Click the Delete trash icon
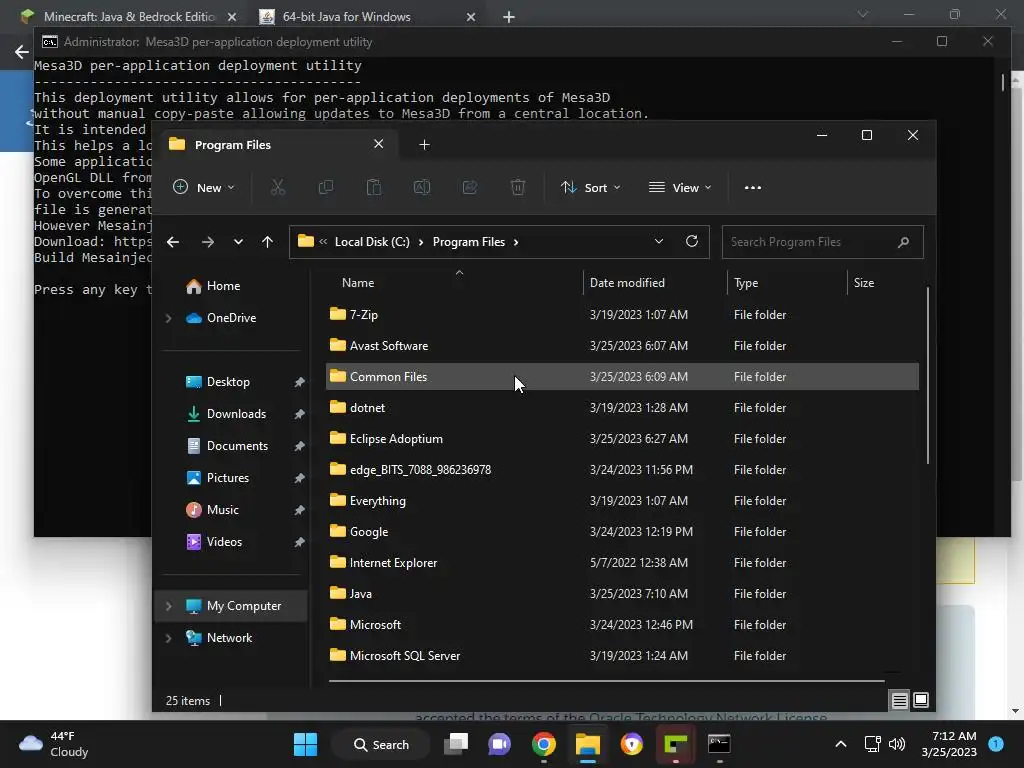 518,187
